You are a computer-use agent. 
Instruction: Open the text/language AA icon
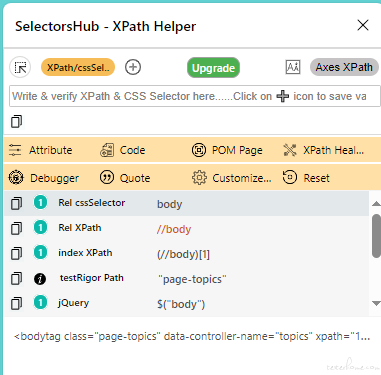pyautogui.click(x=293, y=67)
